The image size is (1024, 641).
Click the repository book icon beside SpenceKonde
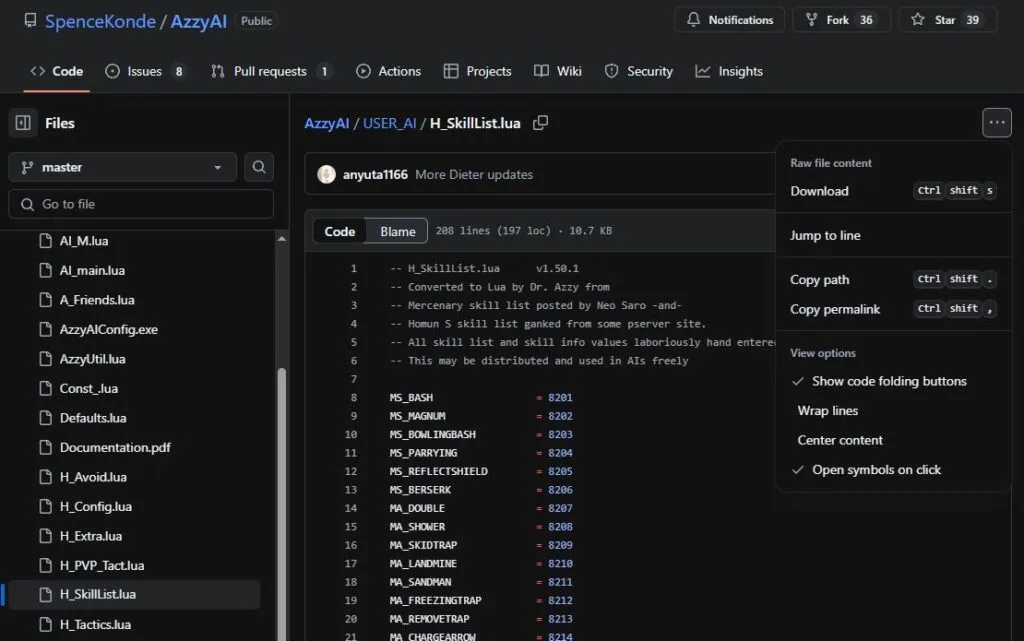click(30, 20)
